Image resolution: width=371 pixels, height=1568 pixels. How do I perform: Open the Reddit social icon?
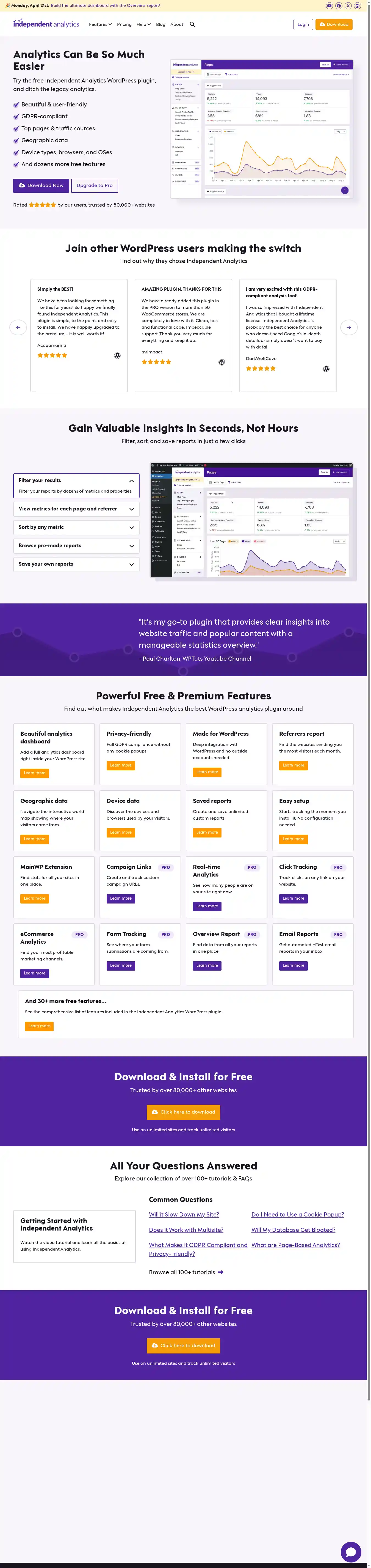coord(357,6)
